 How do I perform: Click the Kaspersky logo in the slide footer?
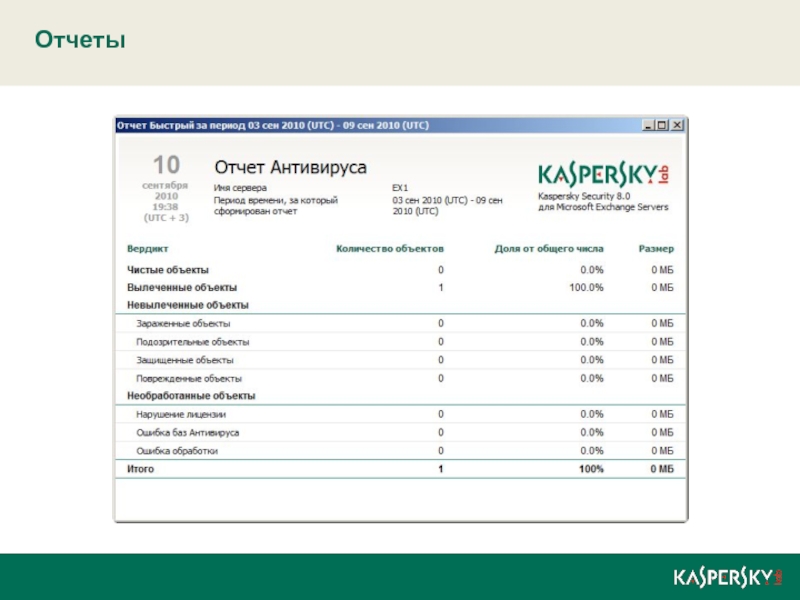tap(728, 577)
